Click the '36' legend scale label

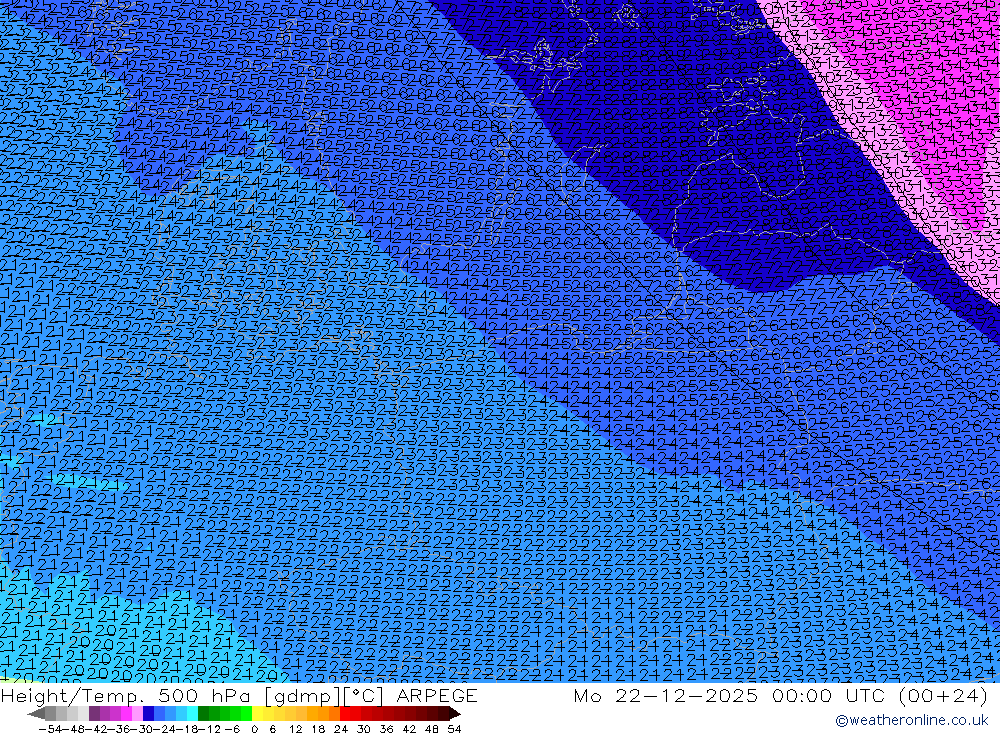(386, 729)
